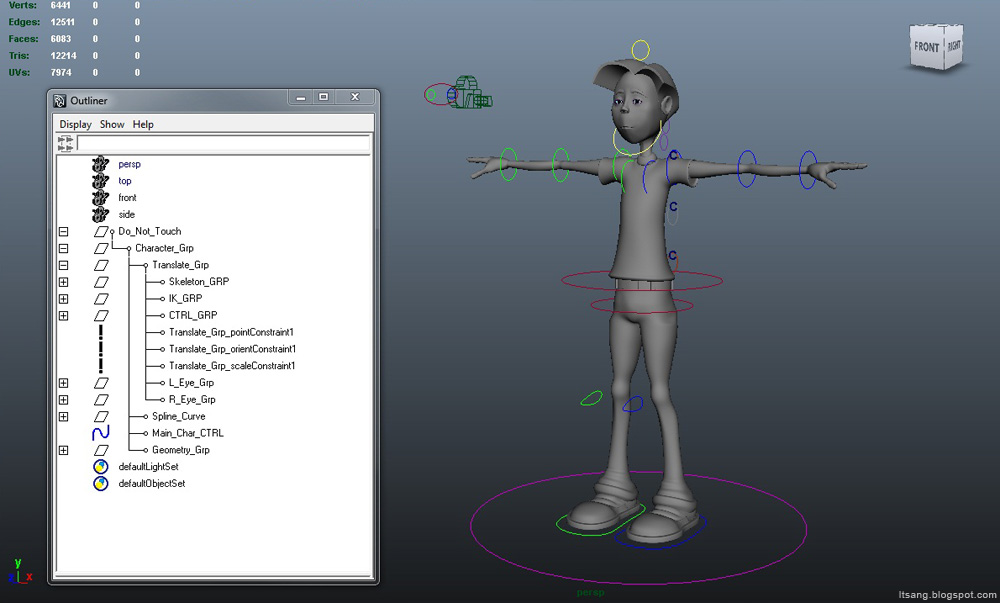Image resolution: width=1000 pixels, height=603 pixels.
Task: Click the constraint icon beside Translate_Grp_pointConstraint1
Action: [101, 332]
